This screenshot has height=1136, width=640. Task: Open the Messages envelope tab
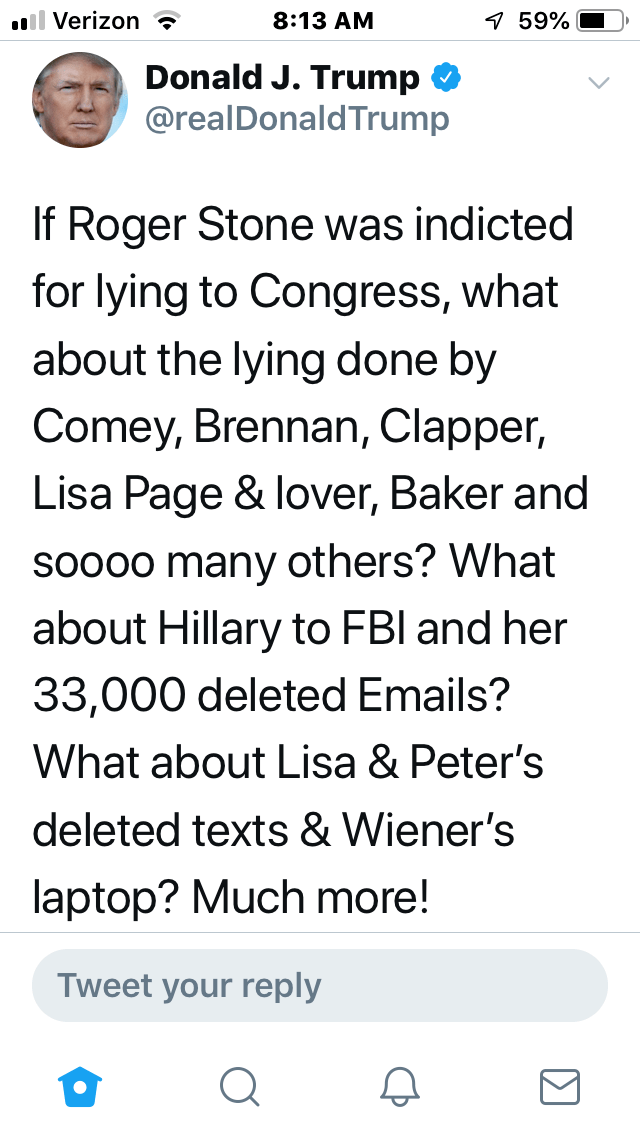pyautogui.click(x=560, y=1086)
